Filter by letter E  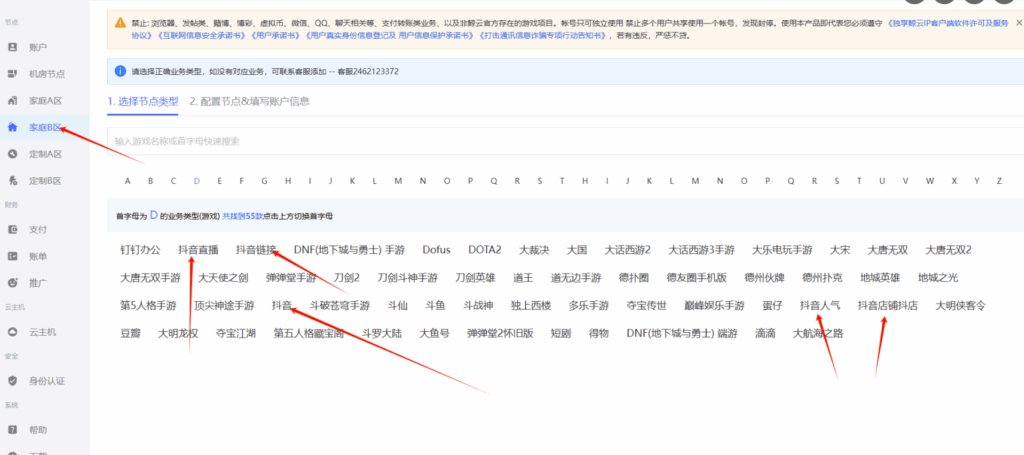[219, 181]
